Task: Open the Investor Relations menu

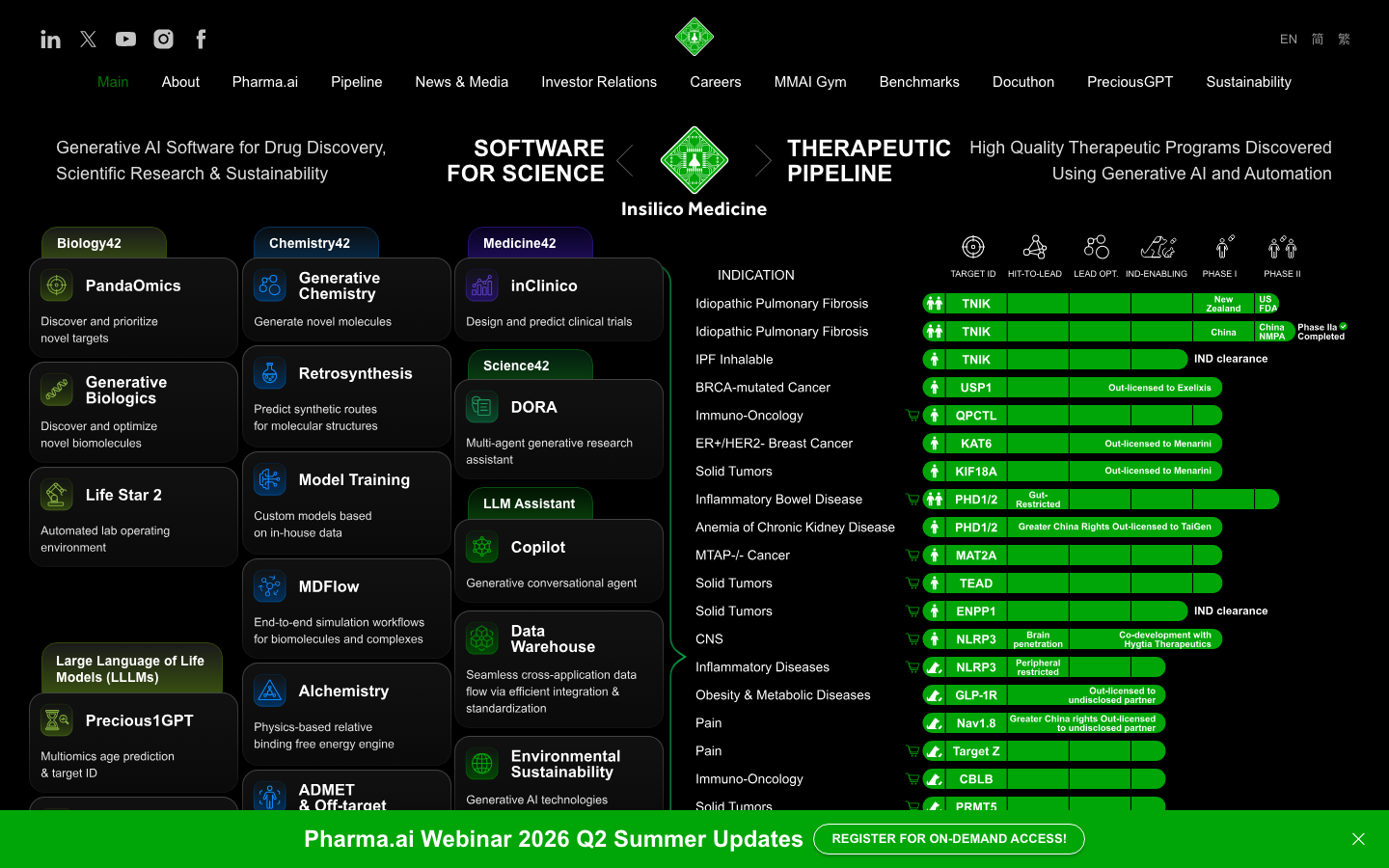Action: click(x=599, y=82)
